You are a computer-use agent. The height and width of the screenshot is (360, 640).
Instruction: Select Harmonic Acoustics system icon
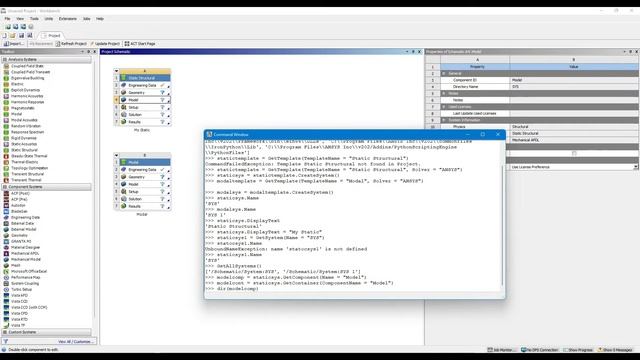click(x=6, y=96)
